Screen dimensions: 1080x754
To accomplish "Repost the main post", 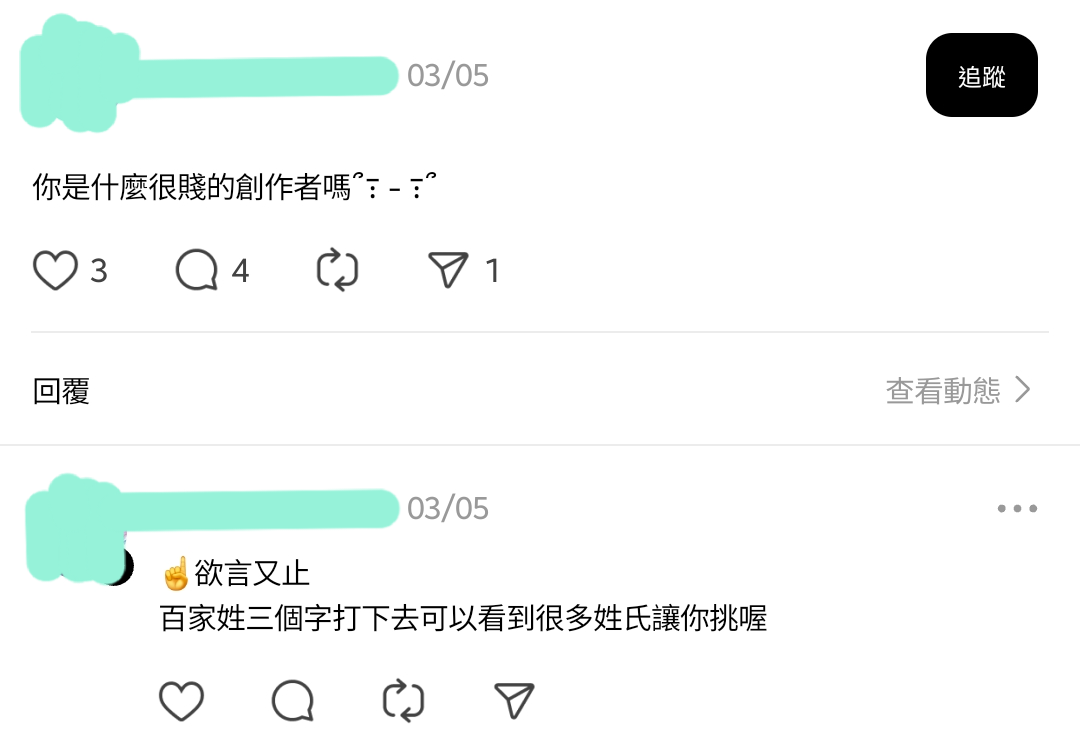I will (338, 270).
